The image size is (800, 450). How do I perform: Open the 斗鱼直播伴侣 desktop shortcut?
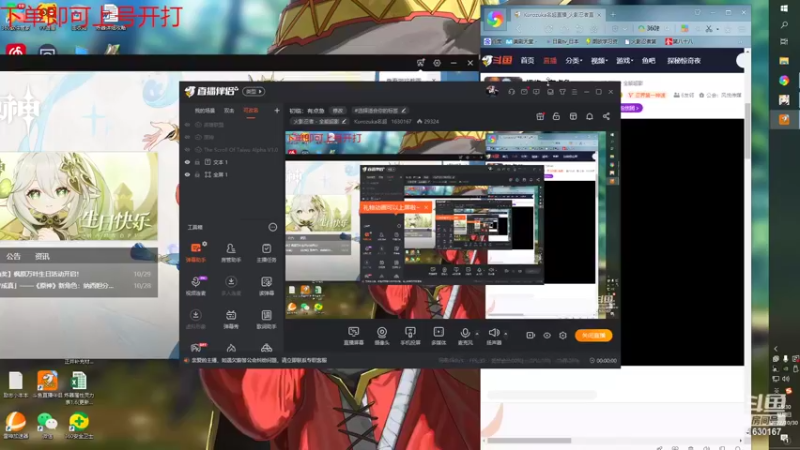47,384
